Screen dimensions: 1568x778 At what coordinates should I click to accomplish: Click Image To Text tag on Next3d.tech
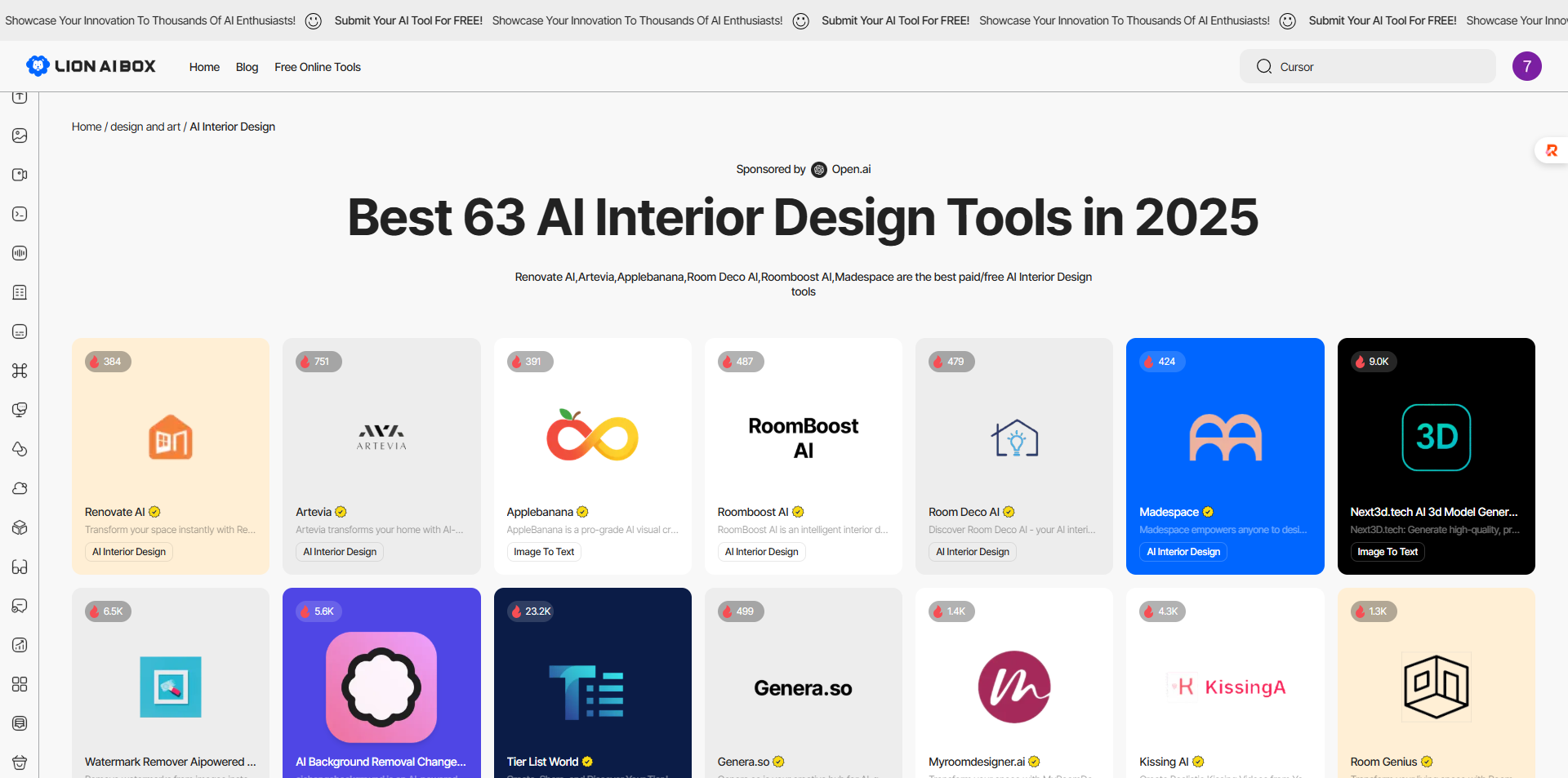[x=1388, y=552]
